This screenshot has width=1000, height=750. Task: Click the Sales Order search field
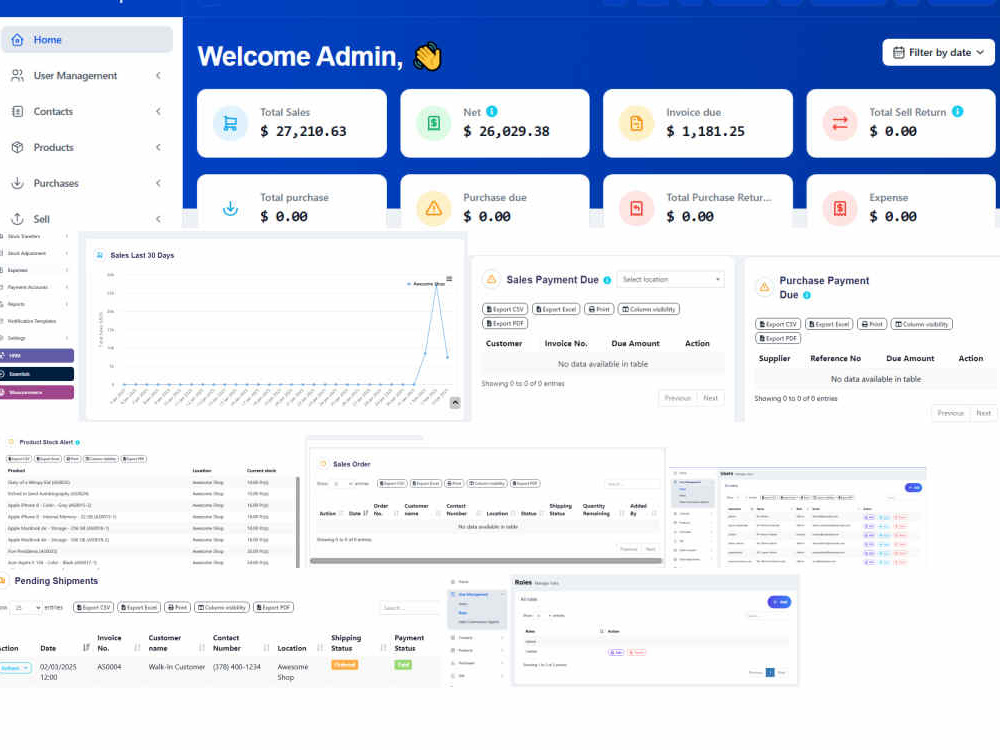tap(632, 484)
